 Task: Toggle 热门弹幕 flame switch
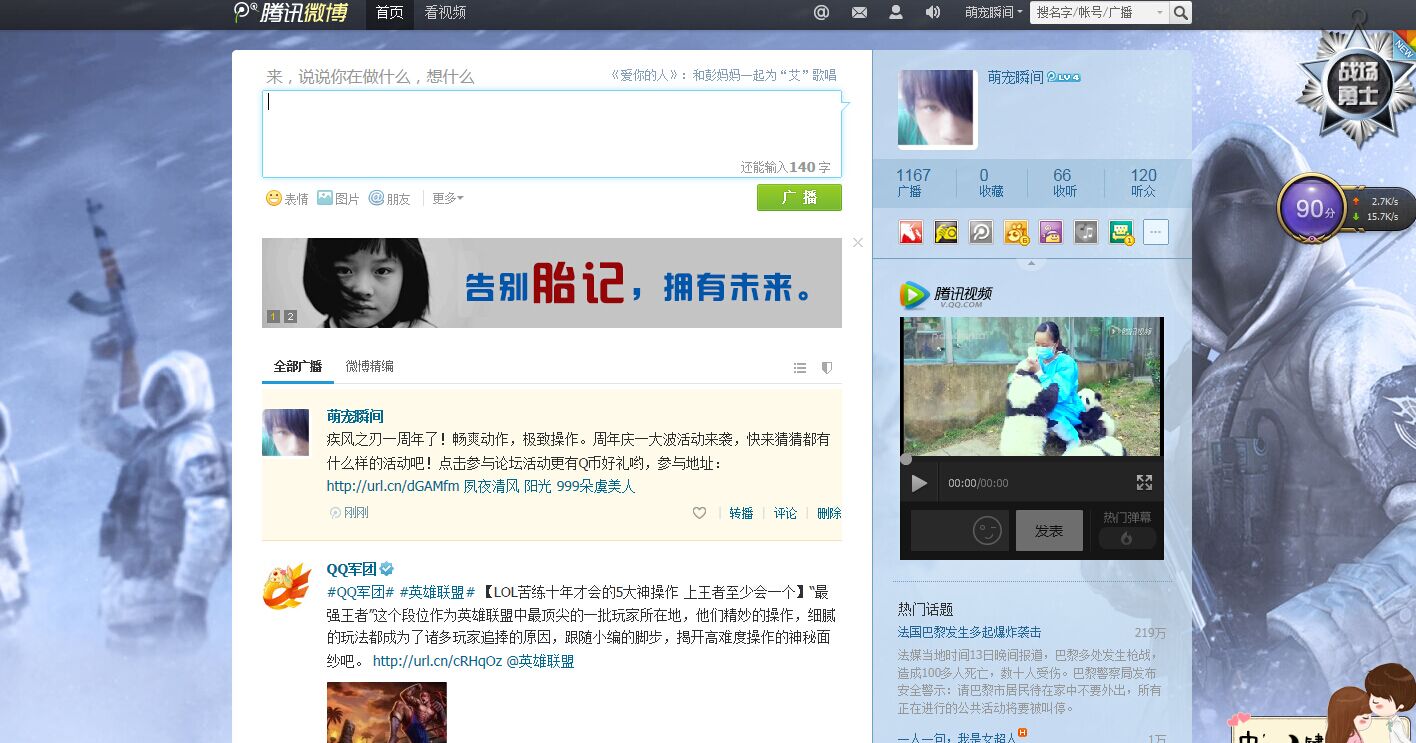tap(1127, 538)
